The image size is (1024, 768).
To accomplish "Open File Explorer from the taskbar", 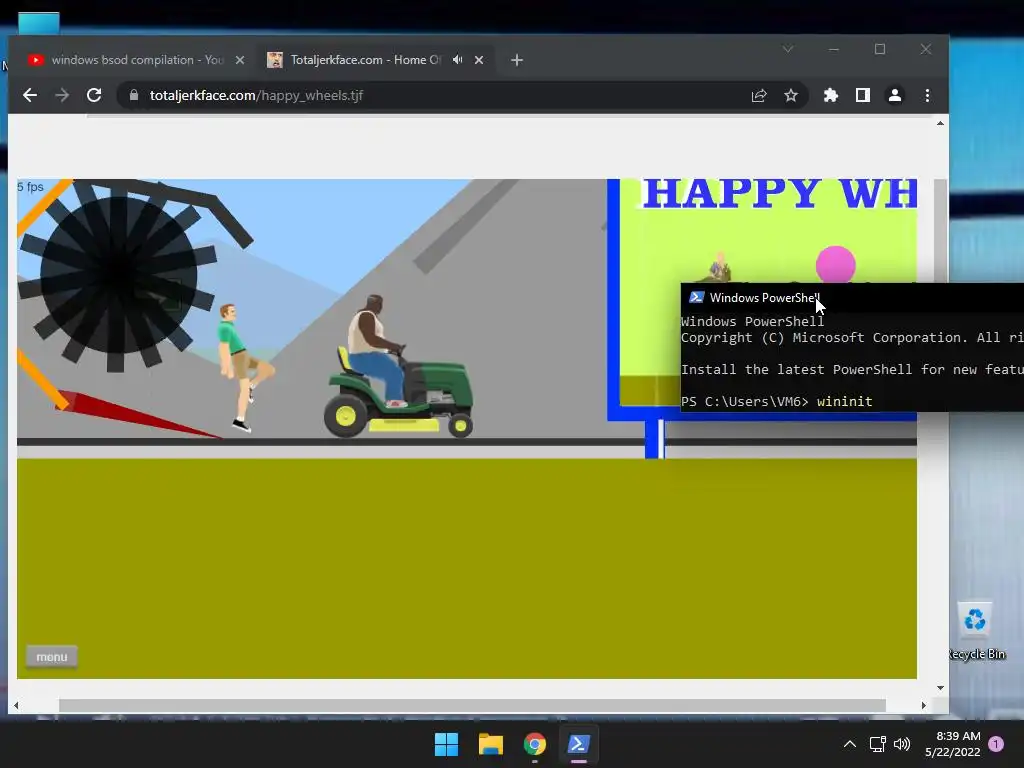I will pos(490,744).
